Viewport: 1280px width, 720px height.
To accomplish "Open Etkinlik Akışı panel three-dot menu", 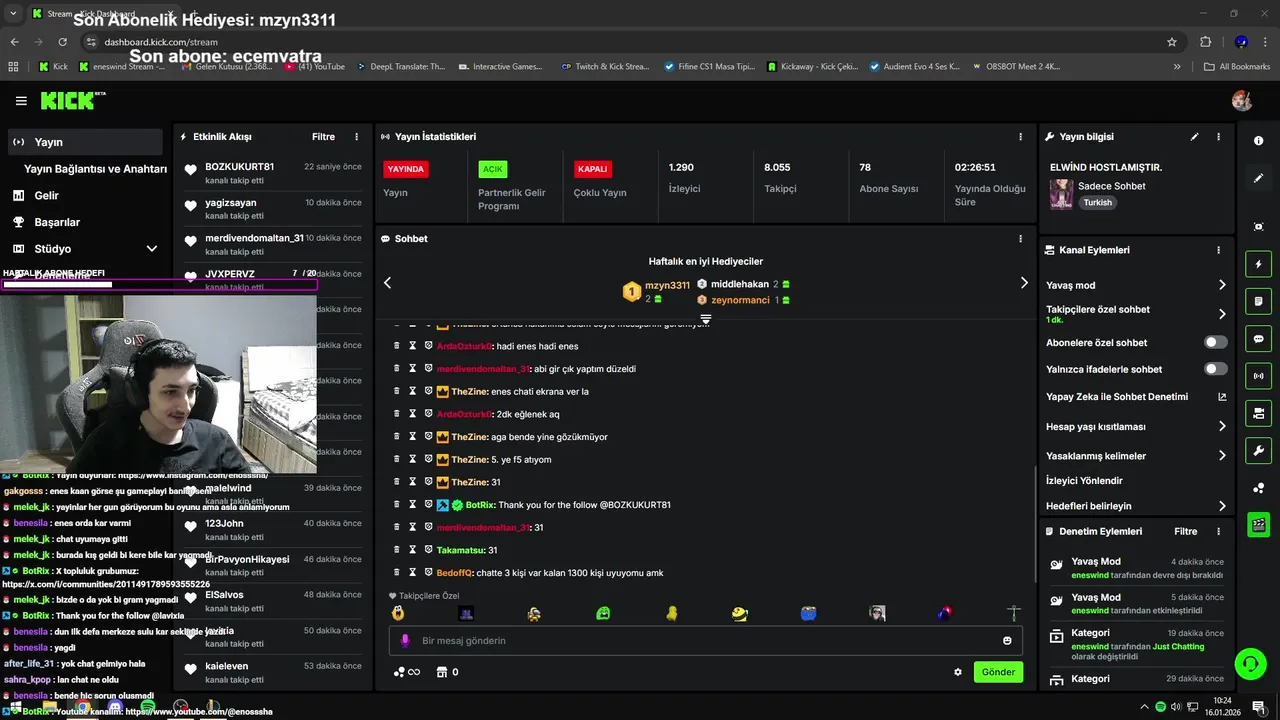I will point(356,137).
